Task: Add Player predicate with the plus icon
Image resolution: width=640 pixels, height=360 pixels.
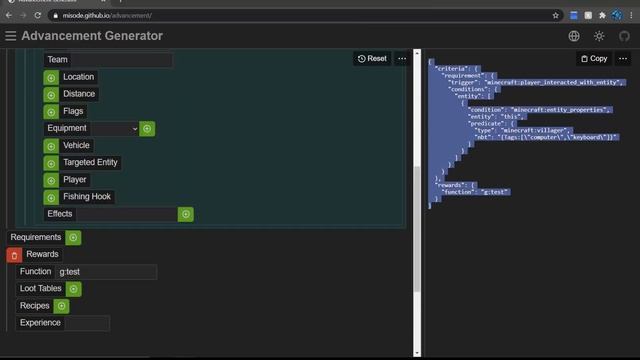Action: [51, 180]
